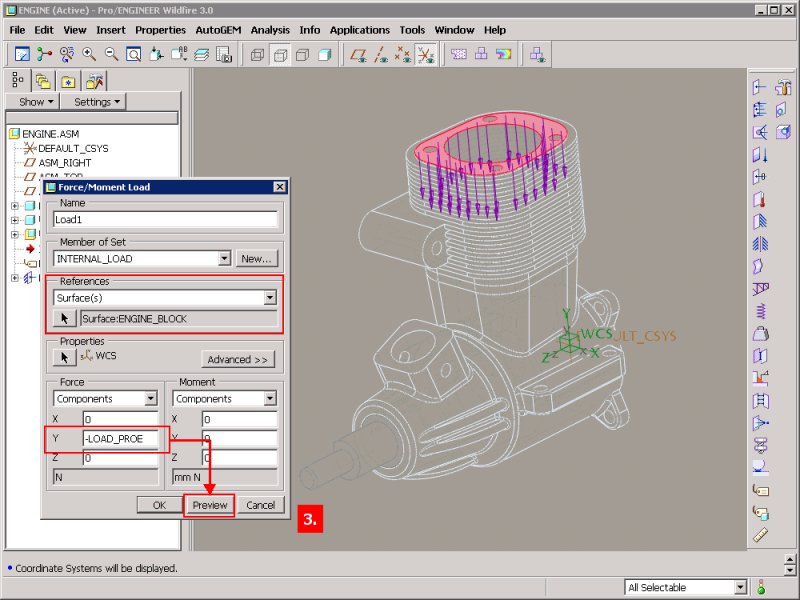Open the References Surface(s) dropdown

[270, 297]
